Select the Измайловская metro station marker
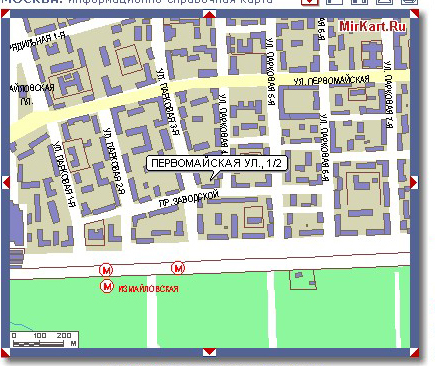 (x=107, y=286)
